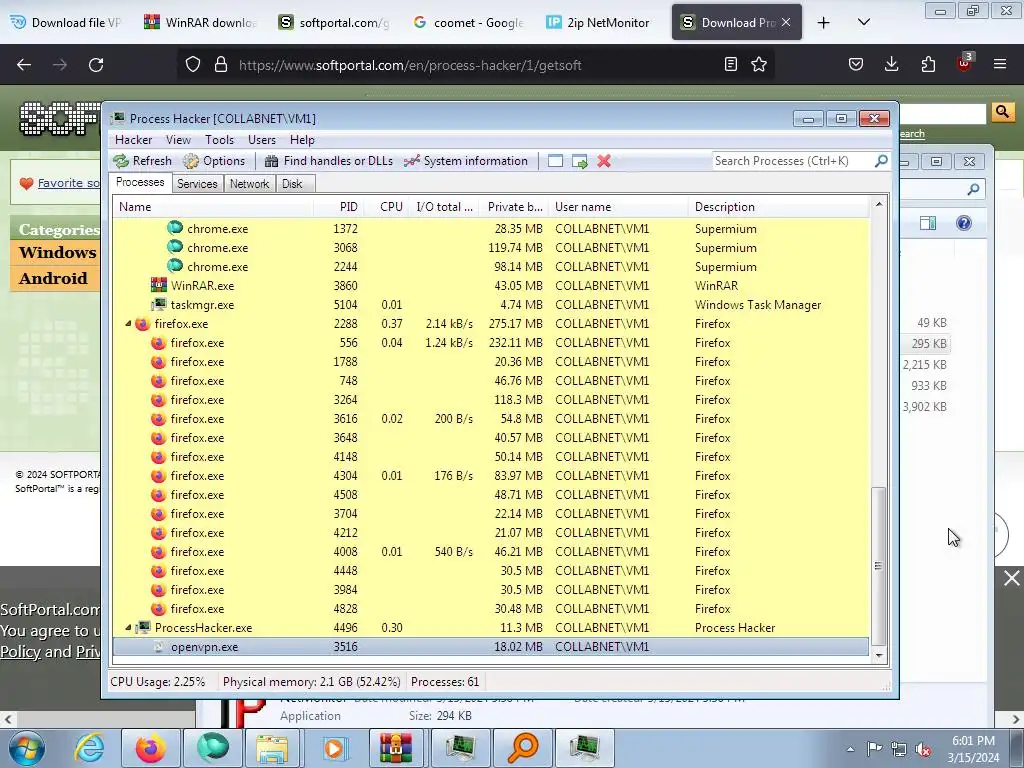Click the CPU Usage status bar entry
The height and width of the screenshot is (768, 1024).
tap(157, 682)
